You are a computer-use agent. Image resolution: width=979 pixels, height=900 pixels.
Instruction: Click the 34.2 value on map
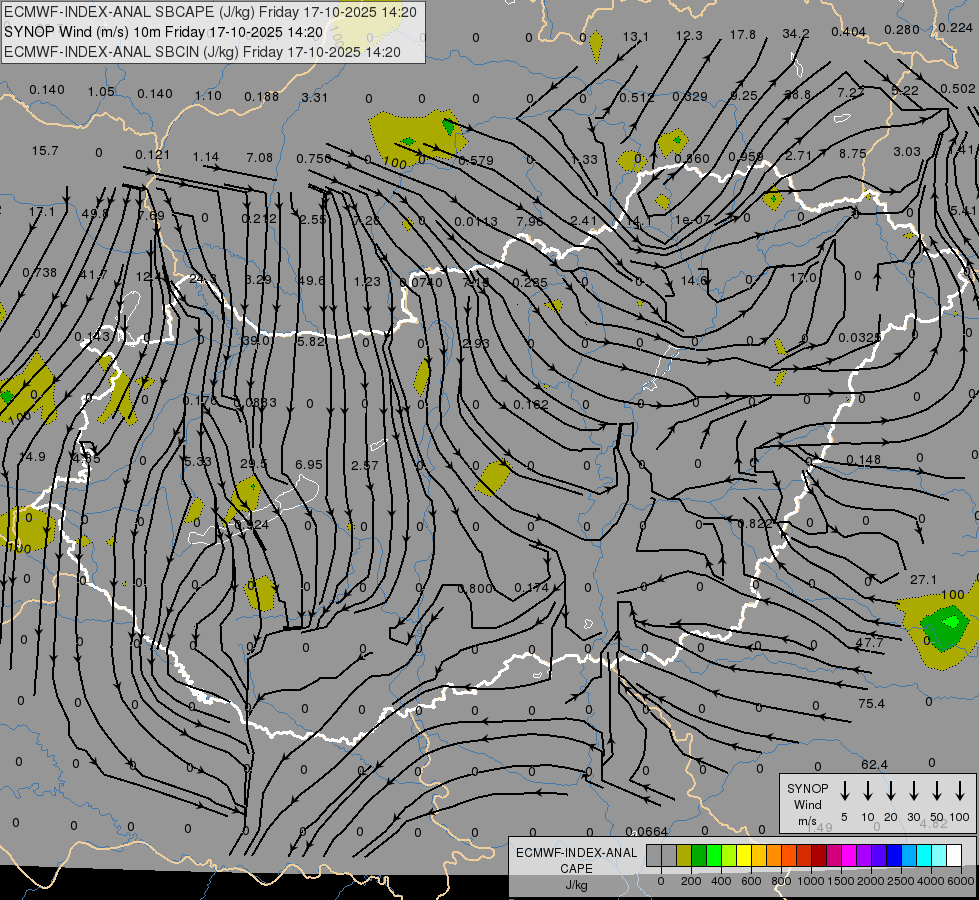[795, 34]
